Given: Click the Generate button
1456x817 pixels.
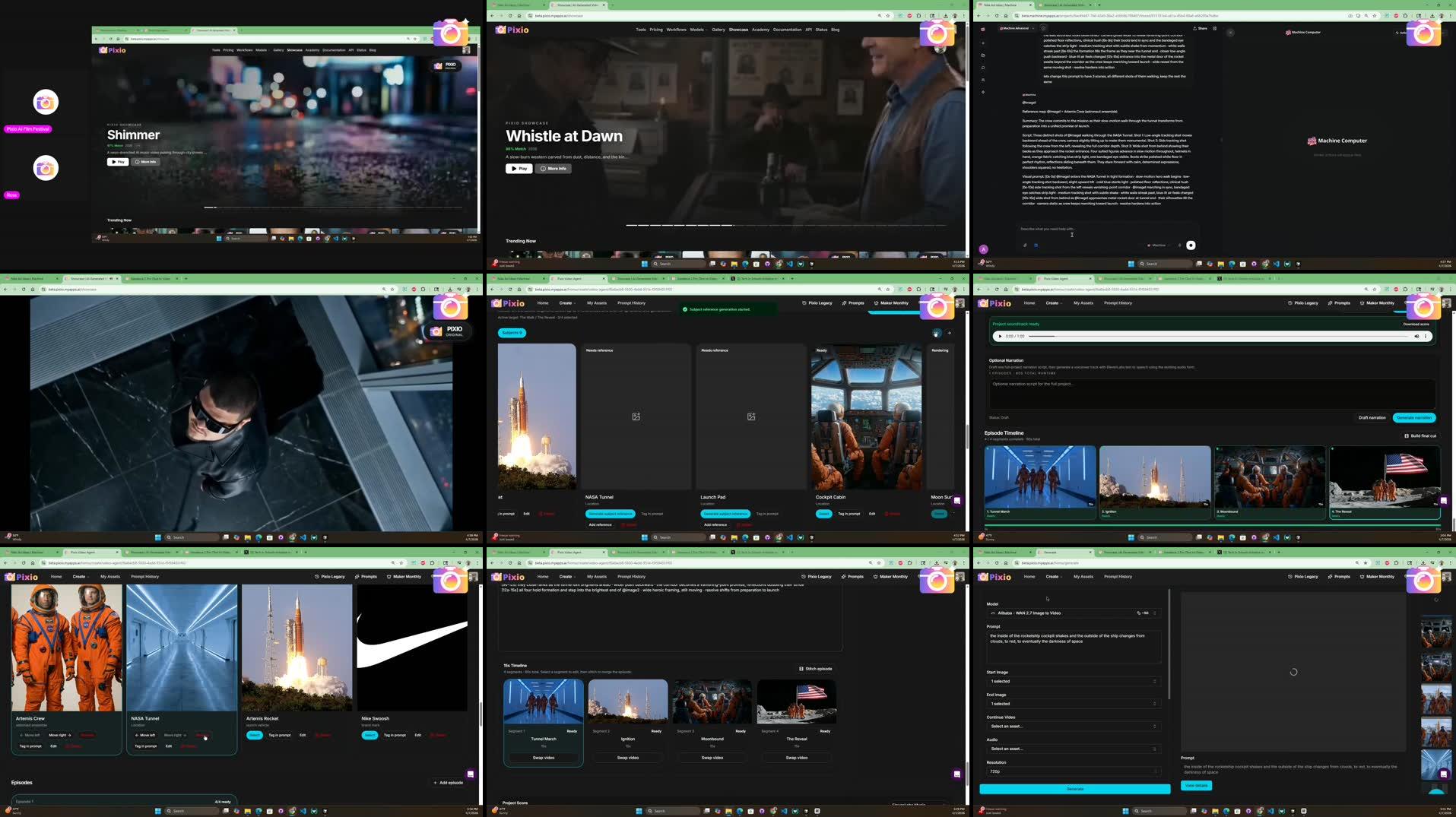Looking at the screenshot, I should [1074, 789].
